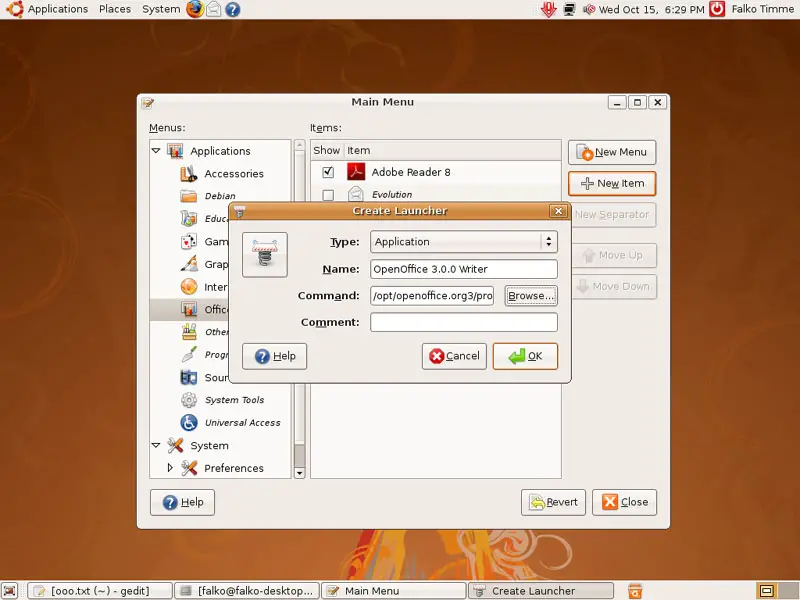800x600 pixels.
Task: Click the empty Comment field
Action: pyautogui.click(x=464, y=322)
